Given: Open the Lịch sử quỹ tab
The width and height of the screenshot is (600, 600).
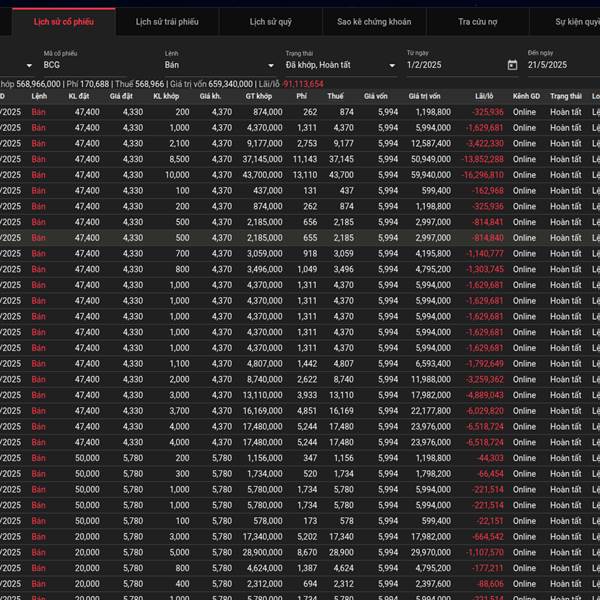Looking at the screenshot, I should (x=271, y=22).
